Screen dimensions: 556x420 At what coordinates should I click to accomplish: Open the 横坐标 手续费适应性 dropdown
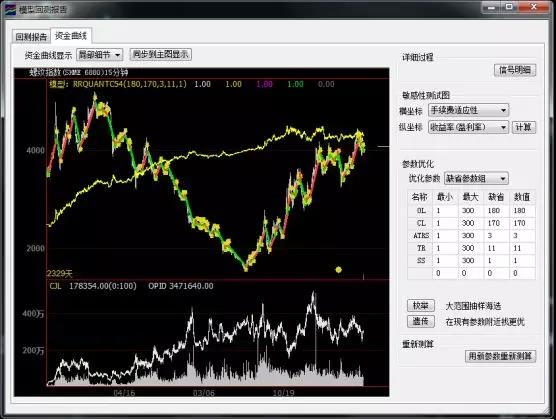tap(468, 110)
